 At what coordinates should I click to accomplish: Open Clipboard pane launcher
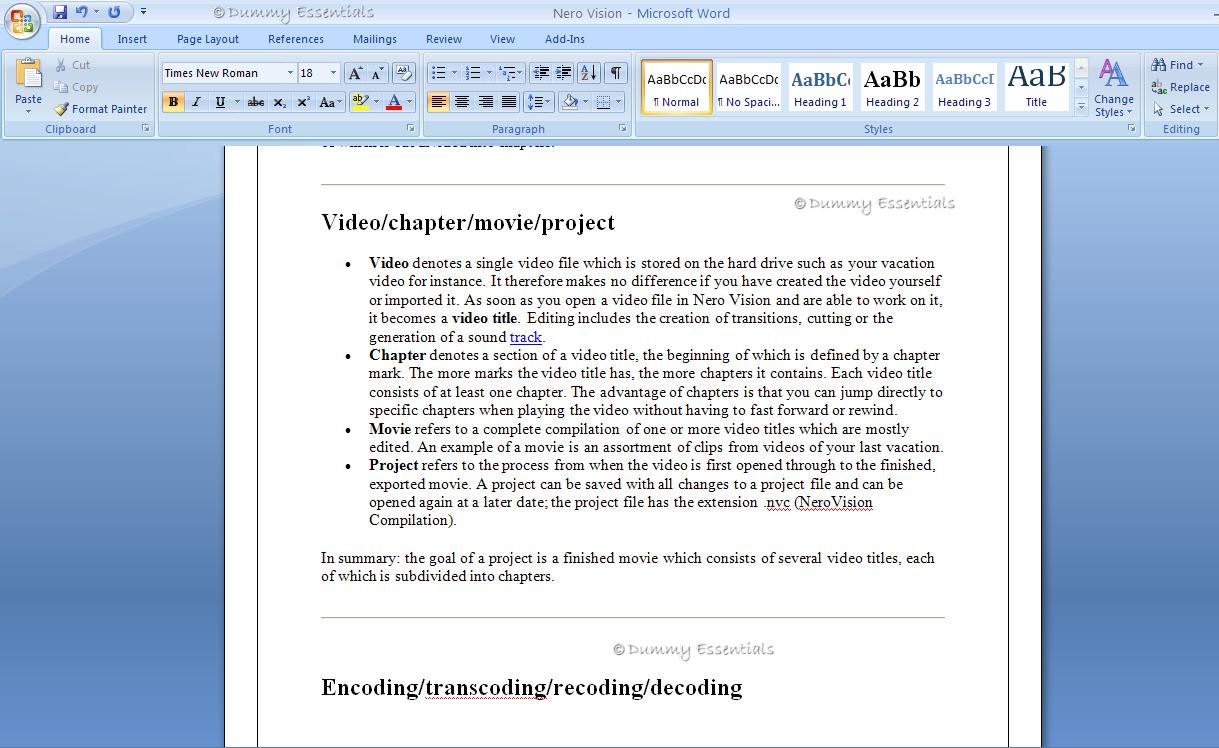(x=145, y=129)
